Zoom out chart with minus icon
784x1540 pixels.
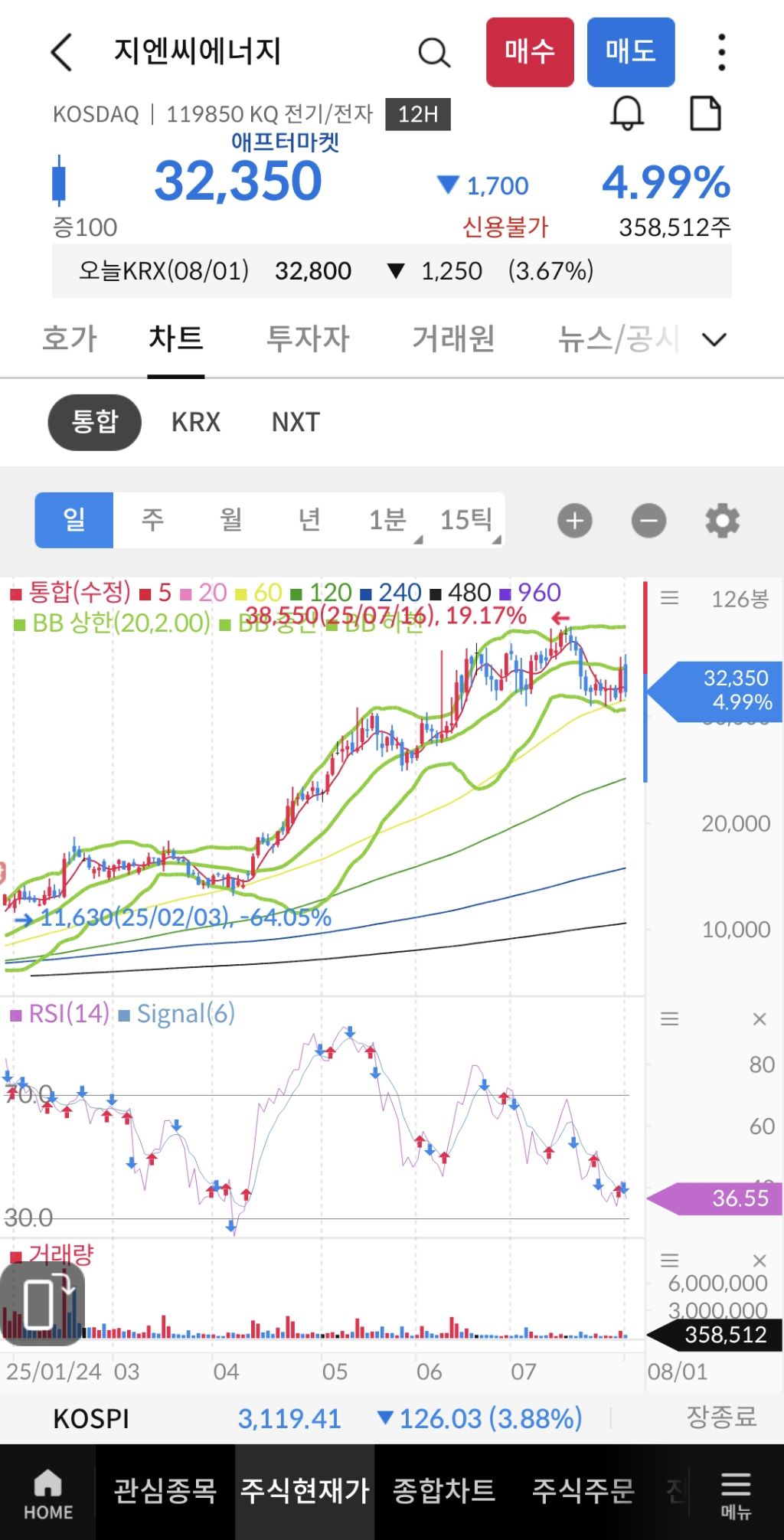click(x=648, y=521)
